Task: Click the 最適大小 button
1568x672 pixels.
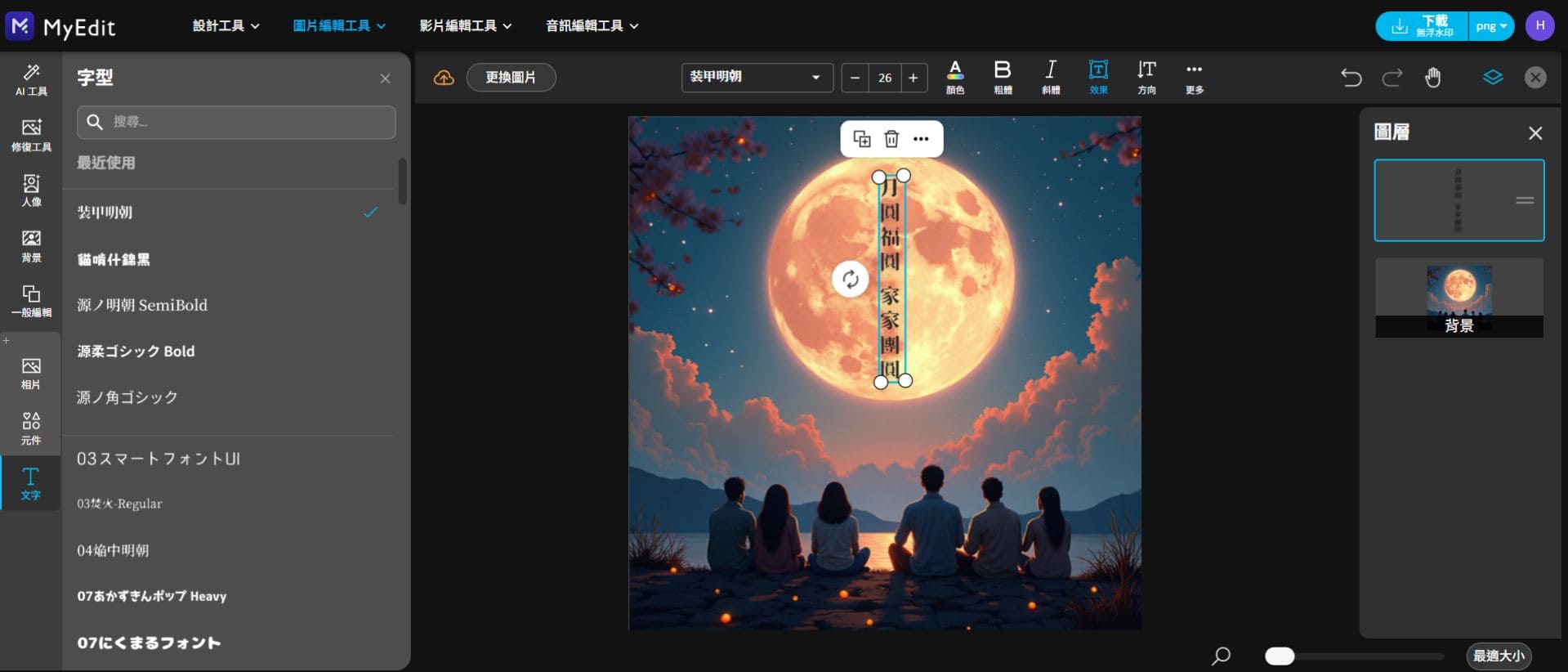Action: click(x=1498, y=656)
